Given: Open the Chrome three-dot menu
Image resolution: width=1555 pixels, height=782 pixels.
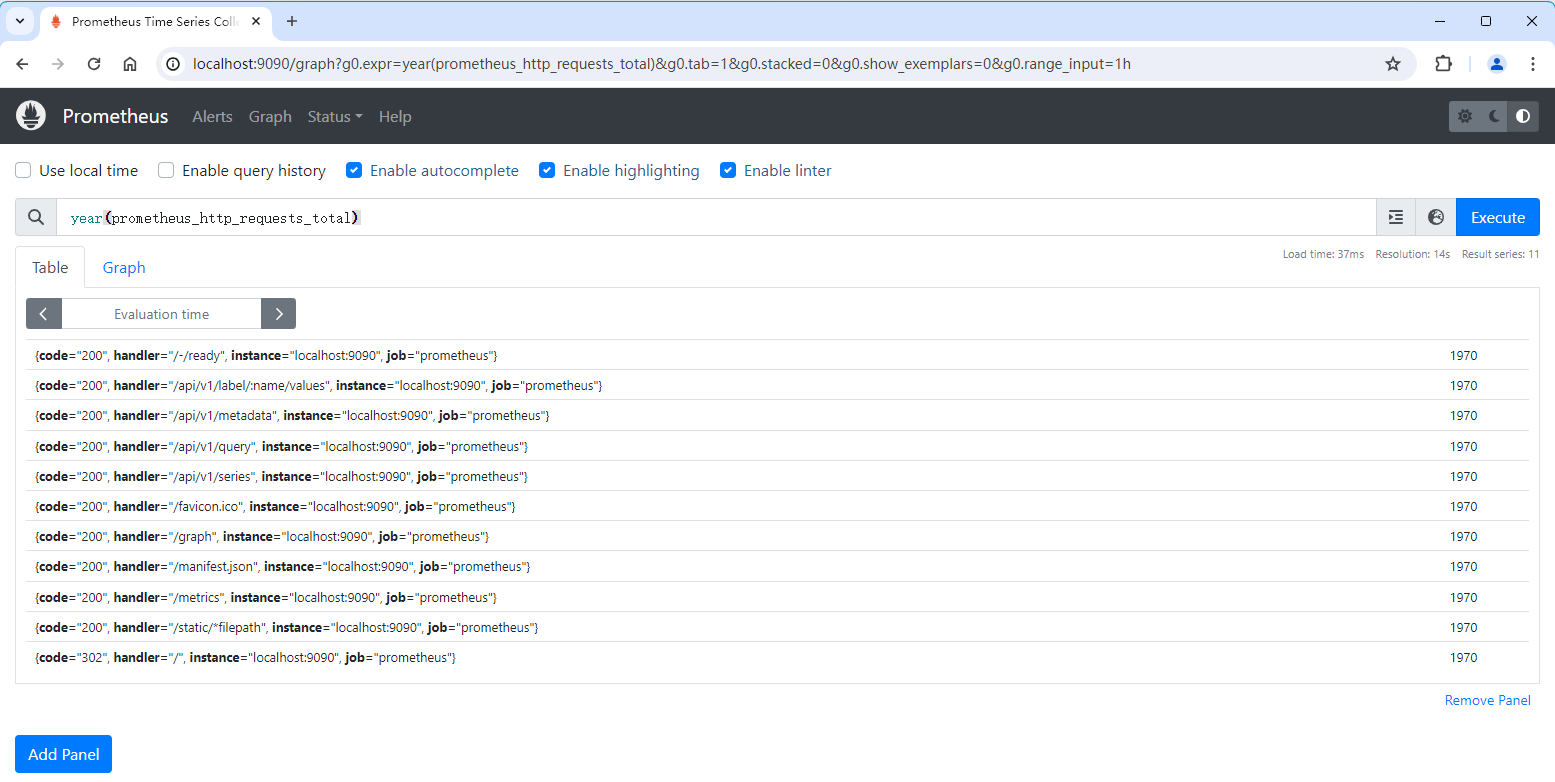Looking at the screenshot, I should click(x=1533, y=64).
